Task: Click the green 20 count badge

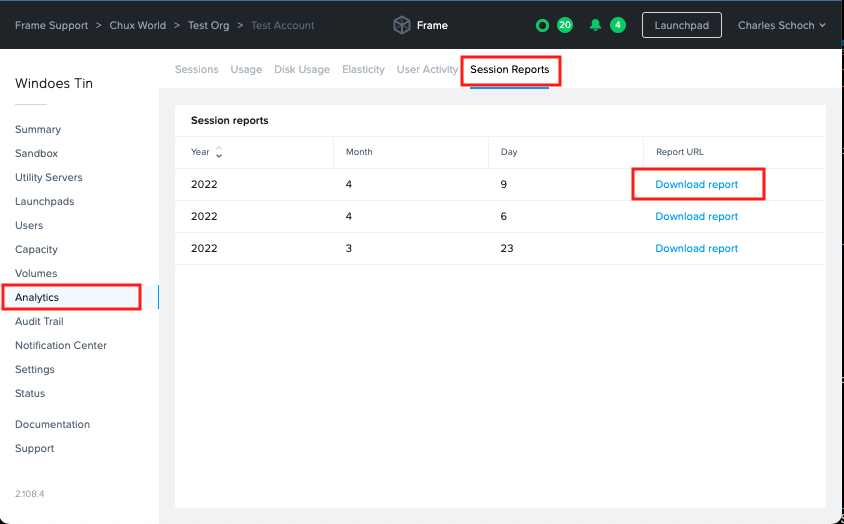Action: 565,25
